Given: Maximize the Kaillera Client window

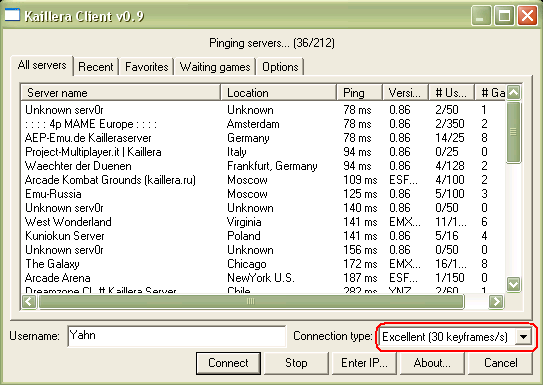Looking at the screenshot, I should pyautogui.click(x=504, y=16).
